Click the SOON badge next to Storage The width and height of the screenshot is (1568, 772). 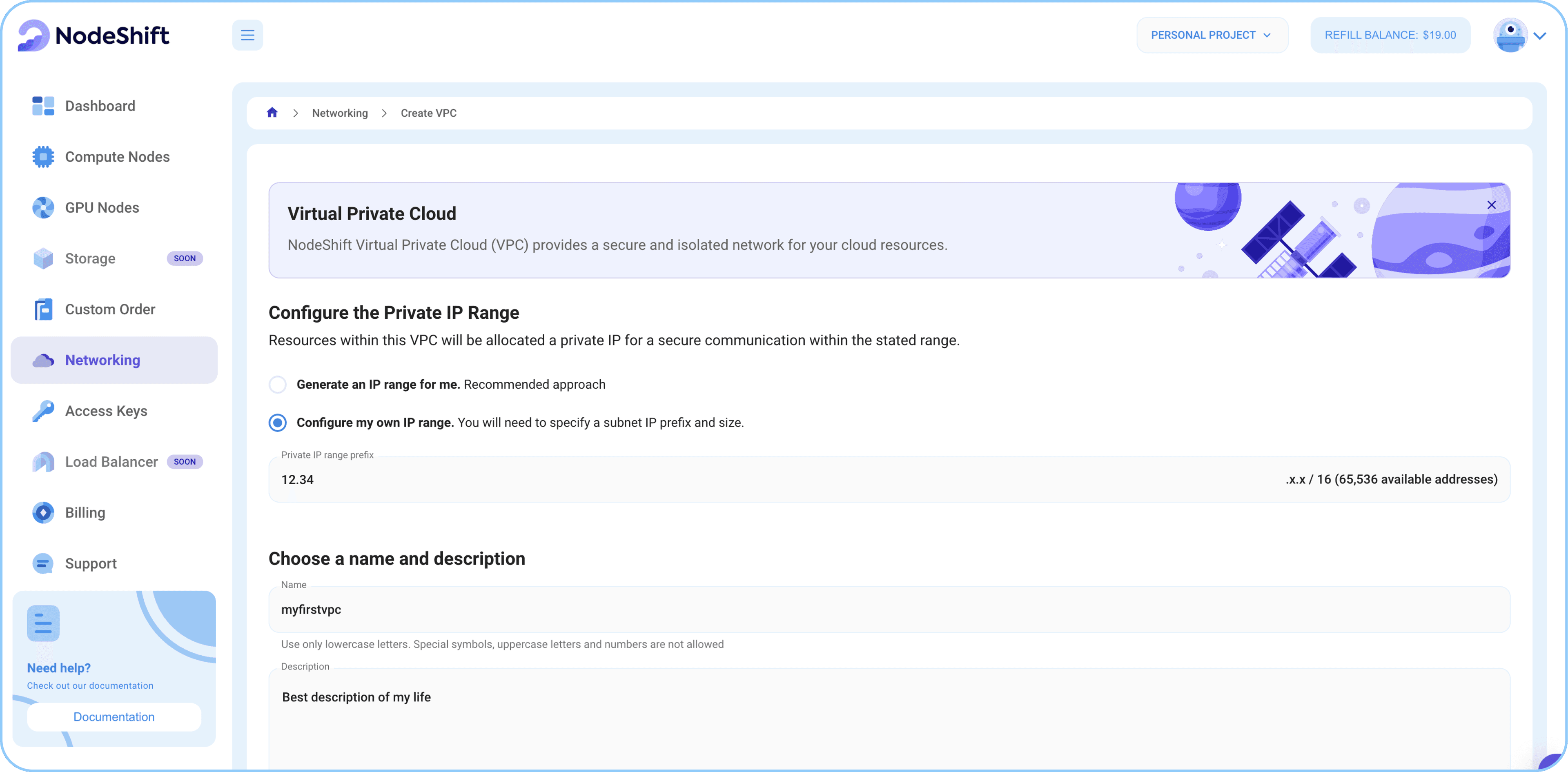(185, 258)
